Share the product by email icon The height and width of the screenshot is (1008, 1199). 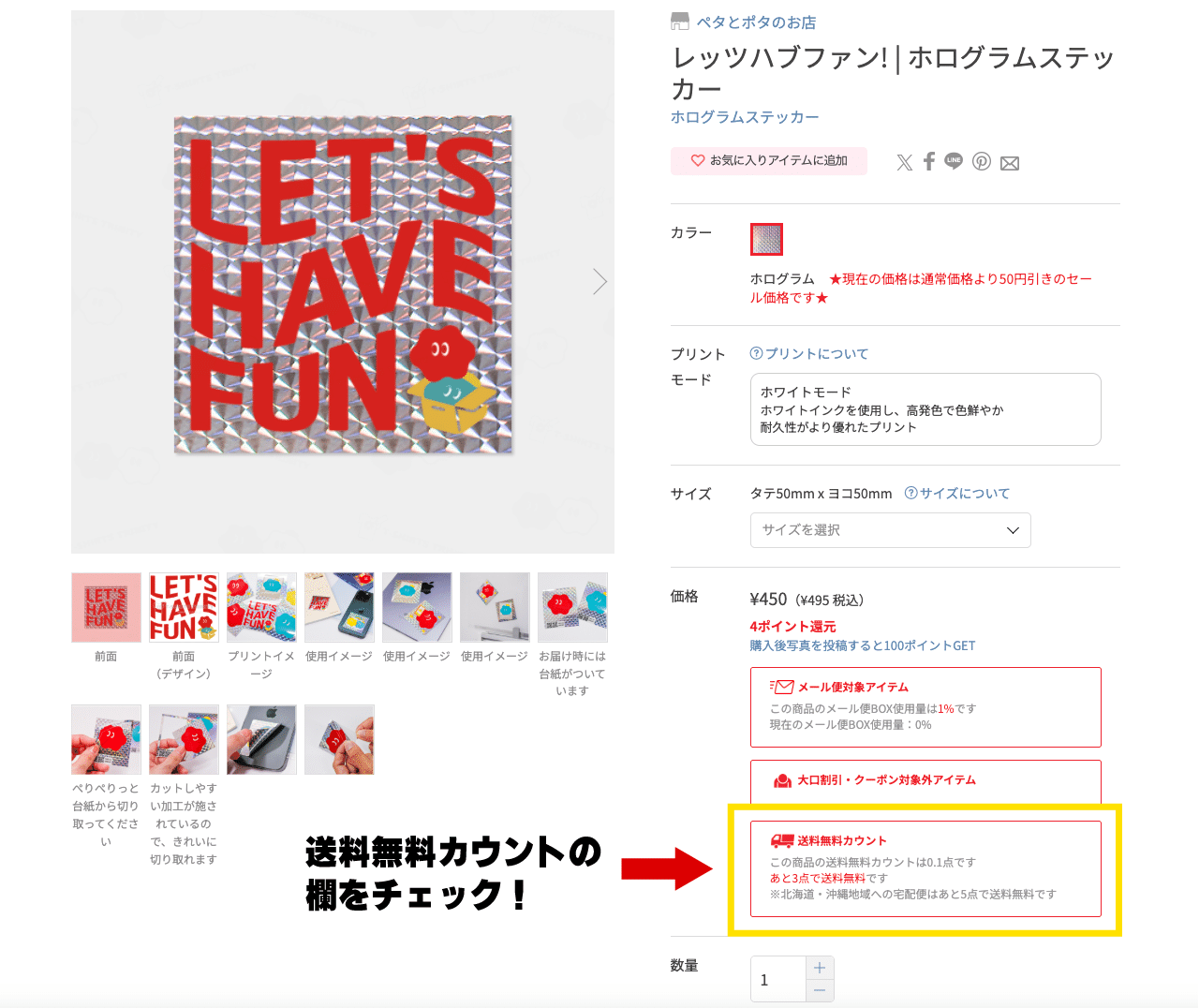point(1010,163)
